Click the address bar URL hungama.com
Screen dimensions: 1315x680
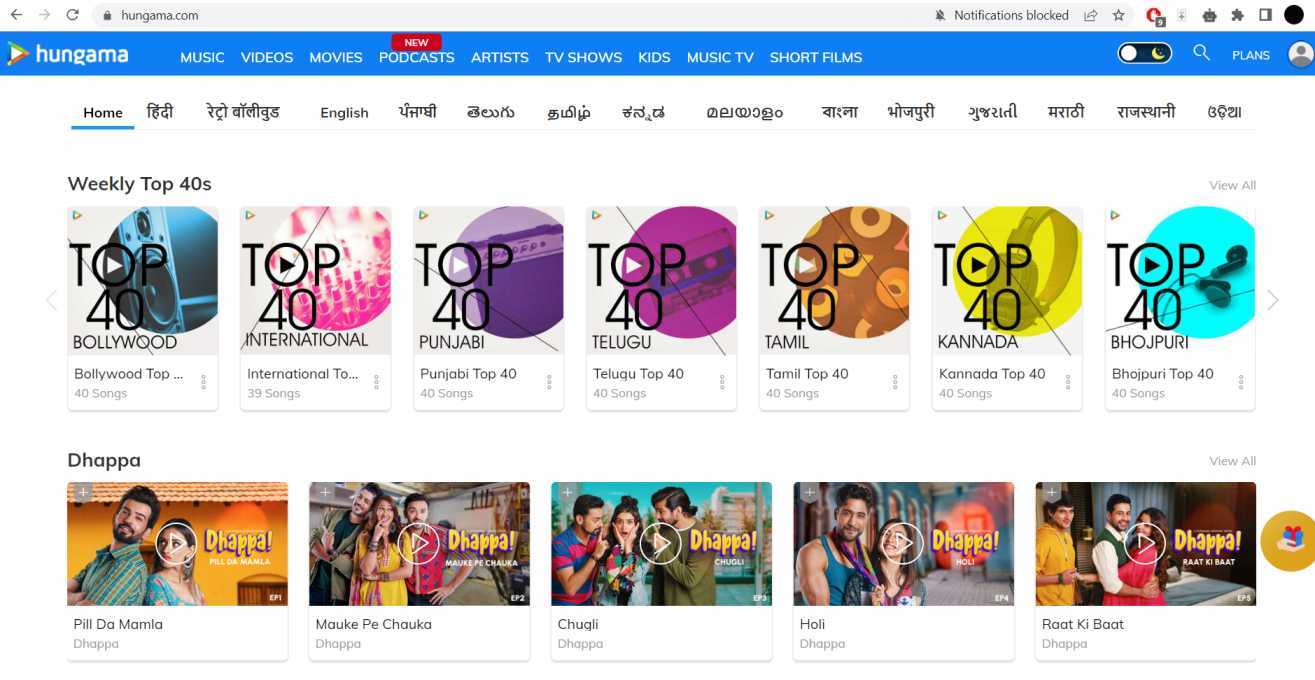160,16
